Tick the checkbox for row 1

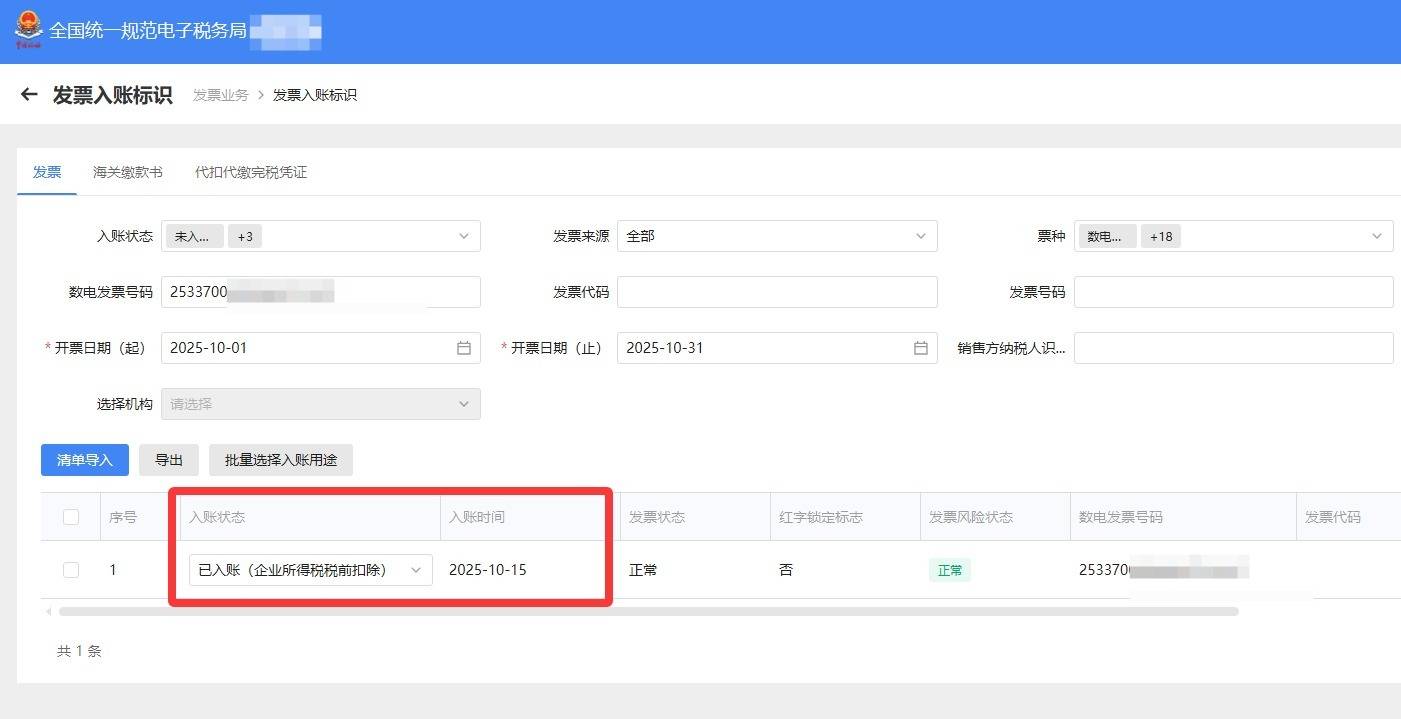[71, 570]
